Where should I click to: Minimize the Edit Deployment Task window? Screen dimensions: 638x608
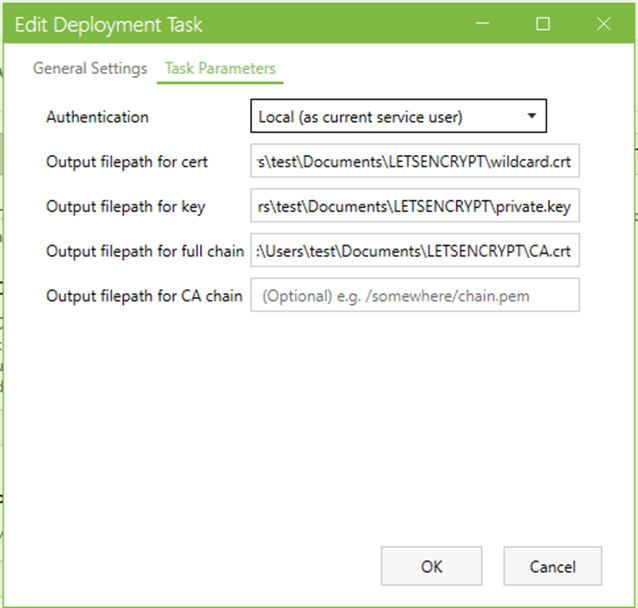(x=482, y=24)
